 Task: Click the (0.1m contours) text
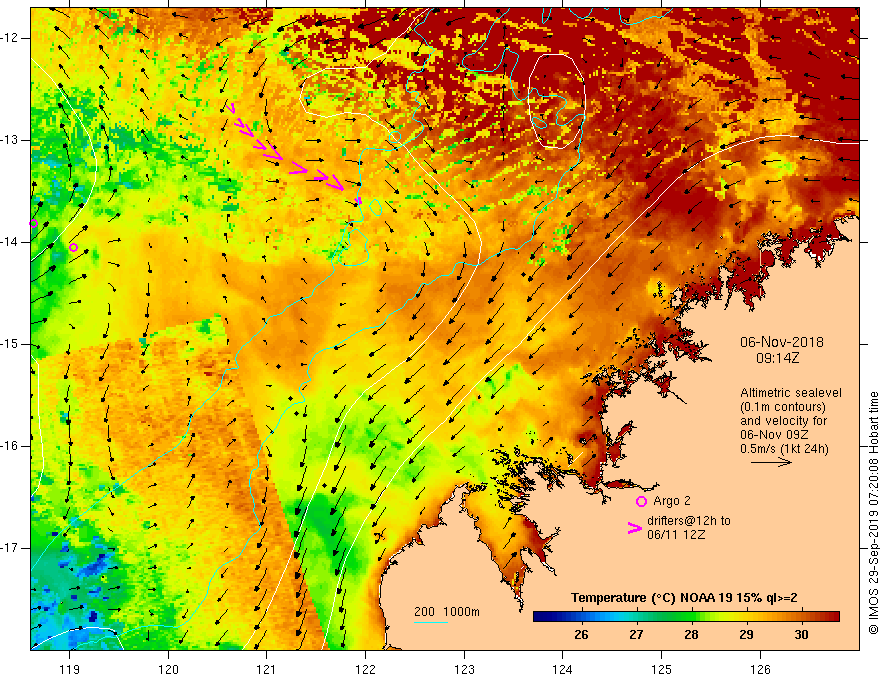[x=782, y=407]
